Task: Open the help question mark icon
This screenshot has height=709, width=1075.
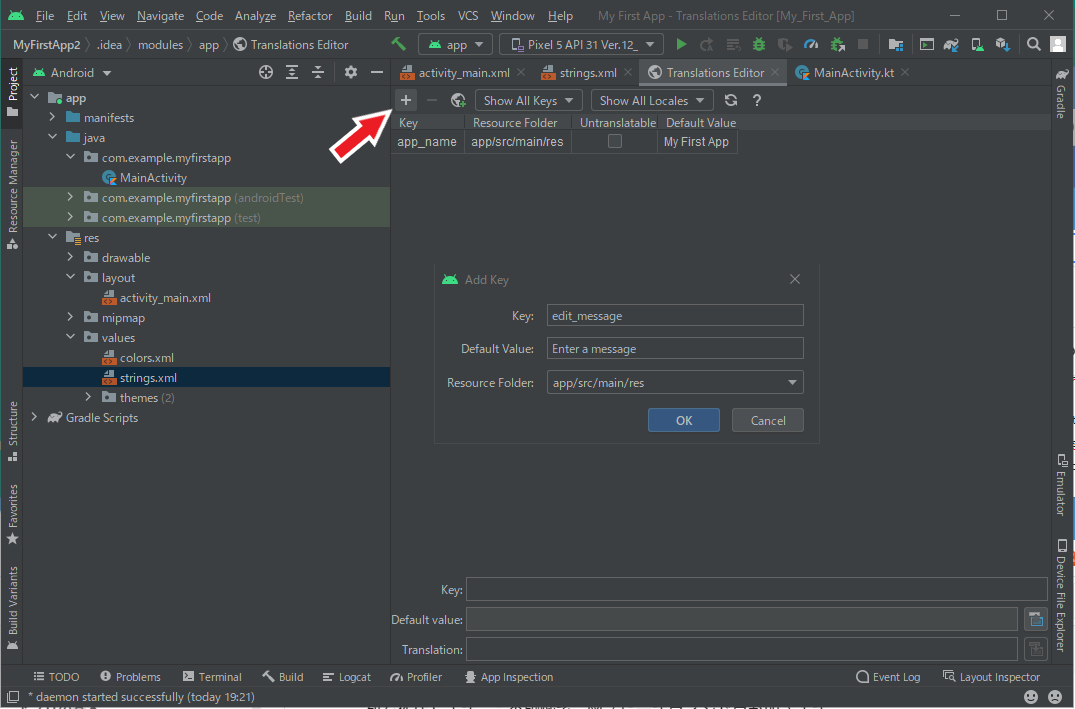Action: point(757,100)
